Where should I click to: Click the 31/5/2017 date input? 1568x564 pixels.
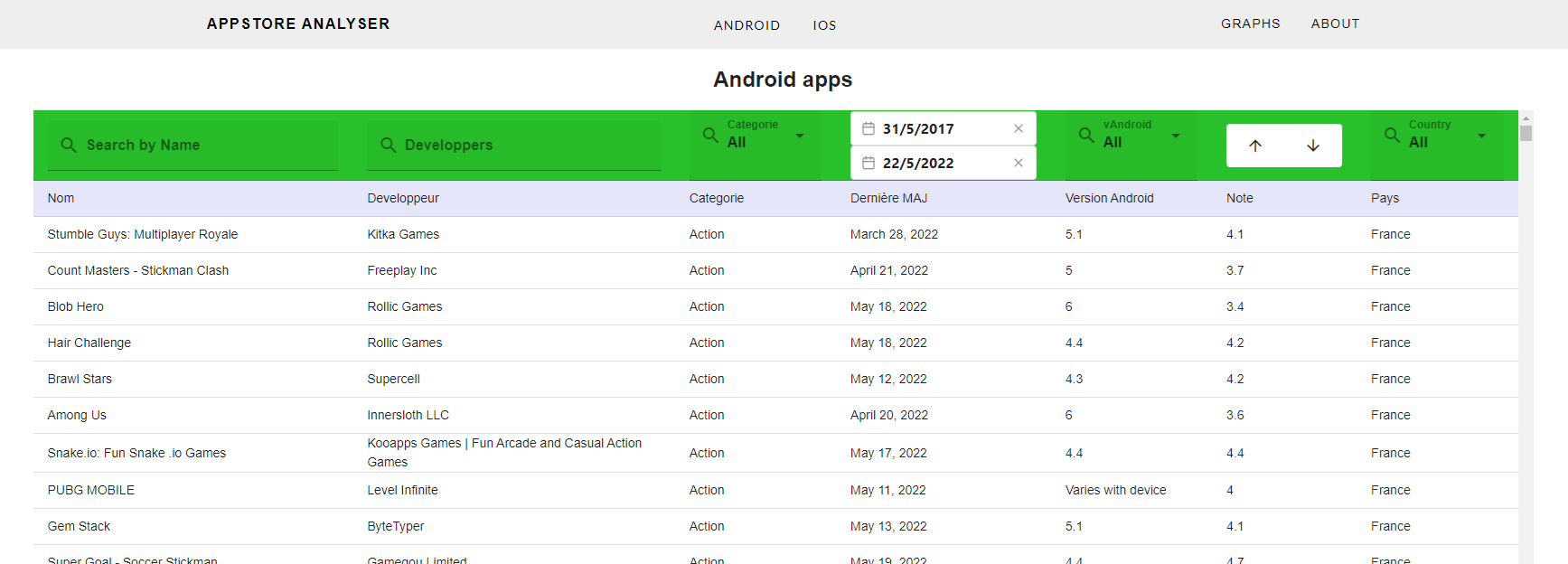[943, 128]
